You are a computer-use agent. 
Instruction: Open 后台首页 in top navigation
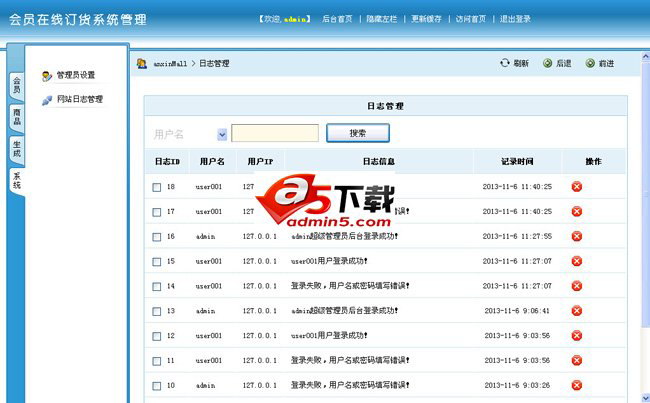[x=337, y=19]
